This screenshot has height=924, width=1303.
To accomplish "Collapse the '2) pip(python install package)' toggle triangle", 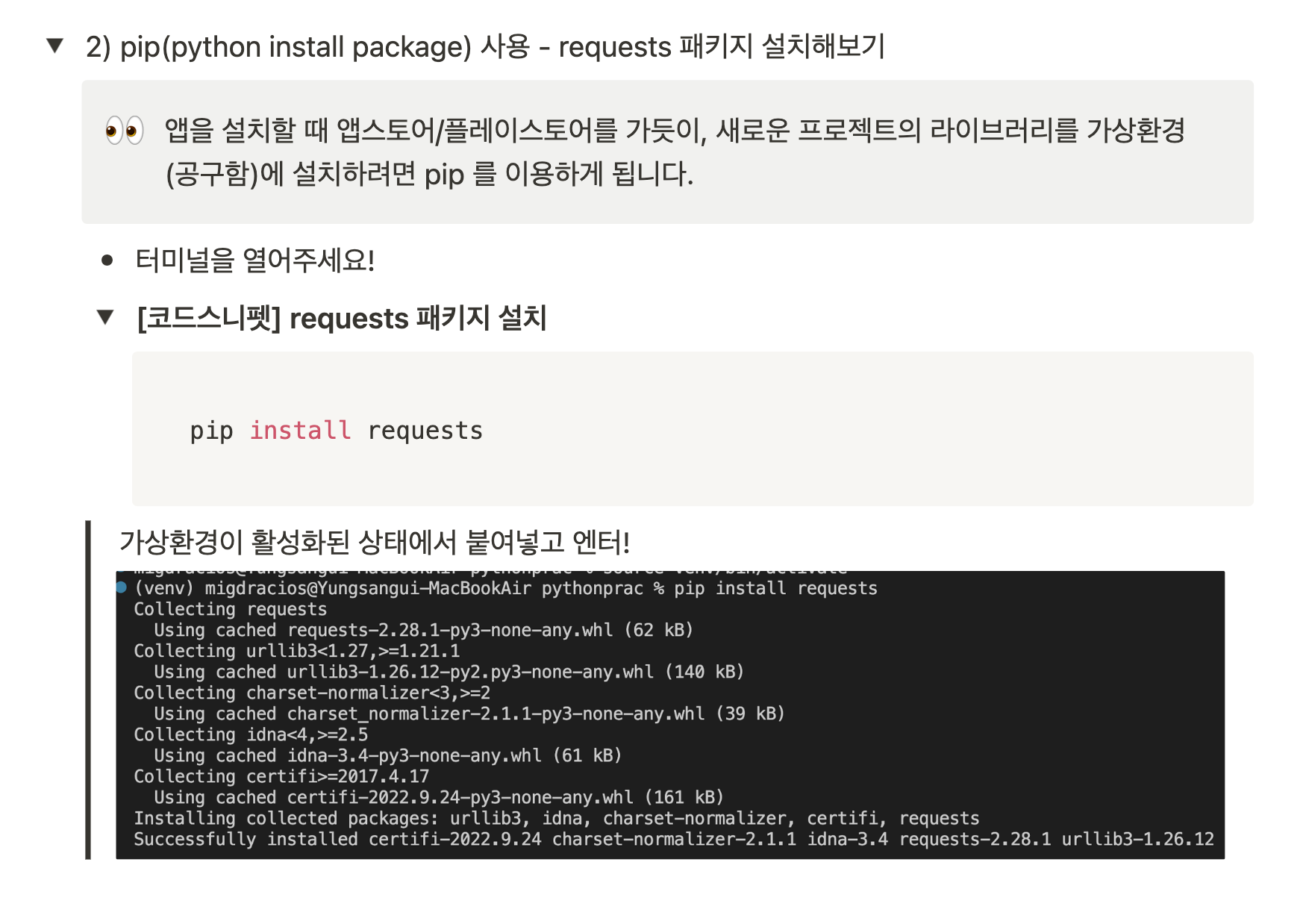I will point(54,46).
